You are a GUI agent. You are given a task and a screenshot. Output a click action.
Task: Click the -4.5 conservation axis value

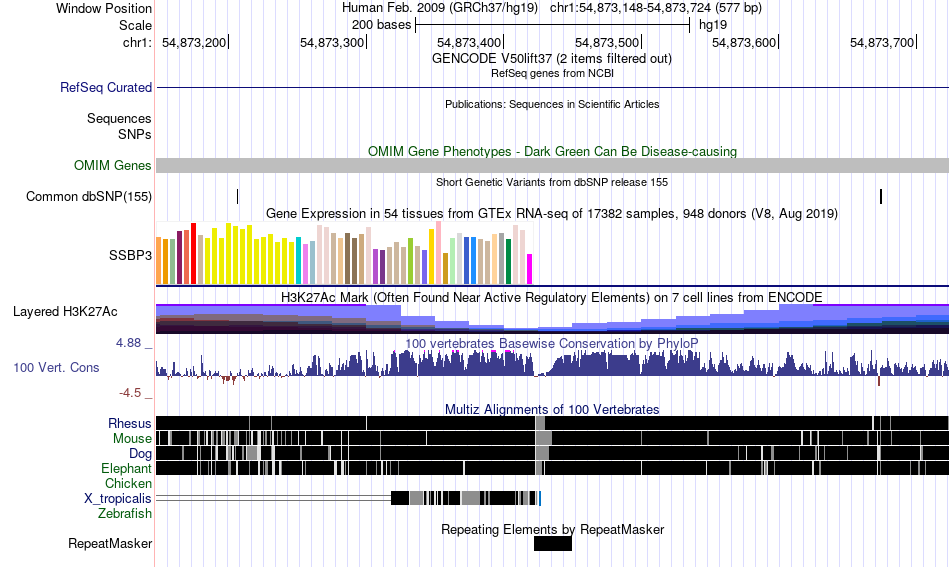[130, 393]
